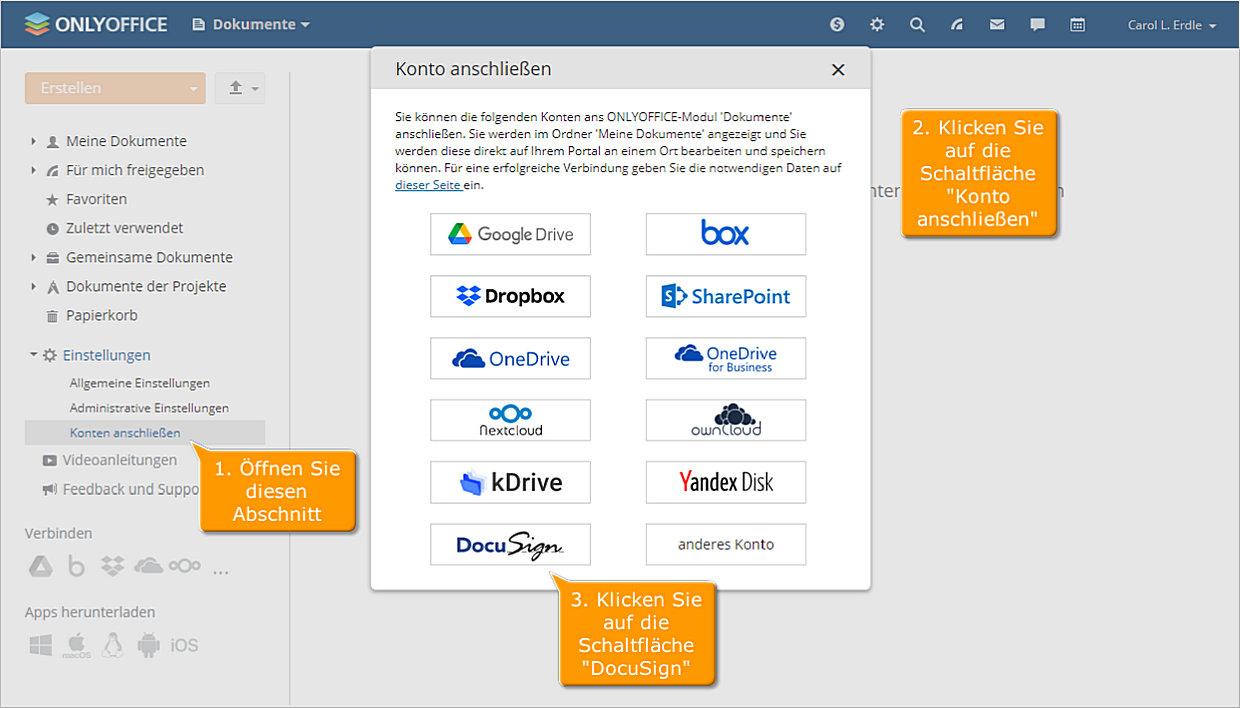Open Favoriten section

96,199
